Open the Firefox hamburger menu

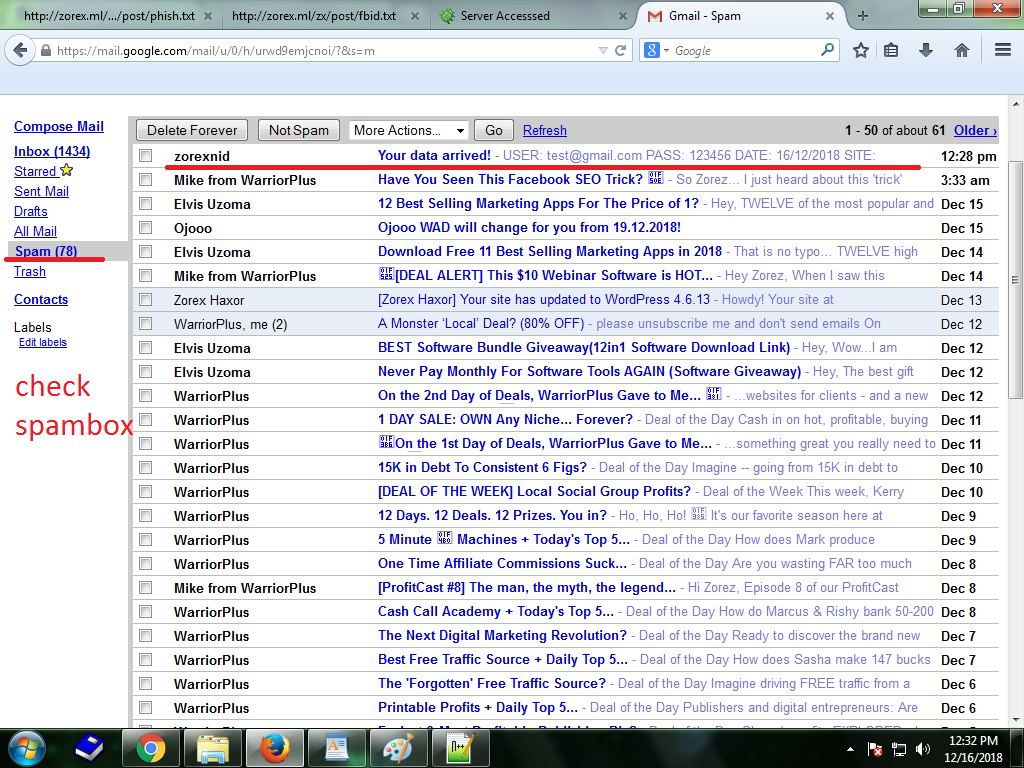(1003, 50)
